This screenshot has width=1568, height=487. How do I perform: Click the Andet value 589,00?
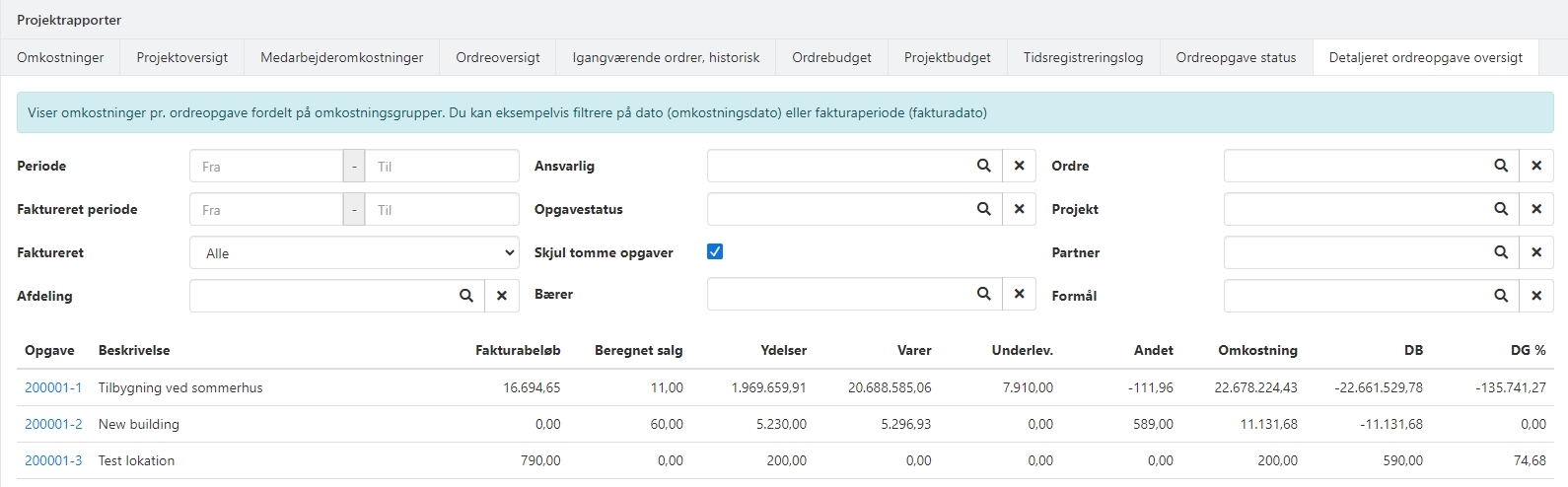point(1153,424)
